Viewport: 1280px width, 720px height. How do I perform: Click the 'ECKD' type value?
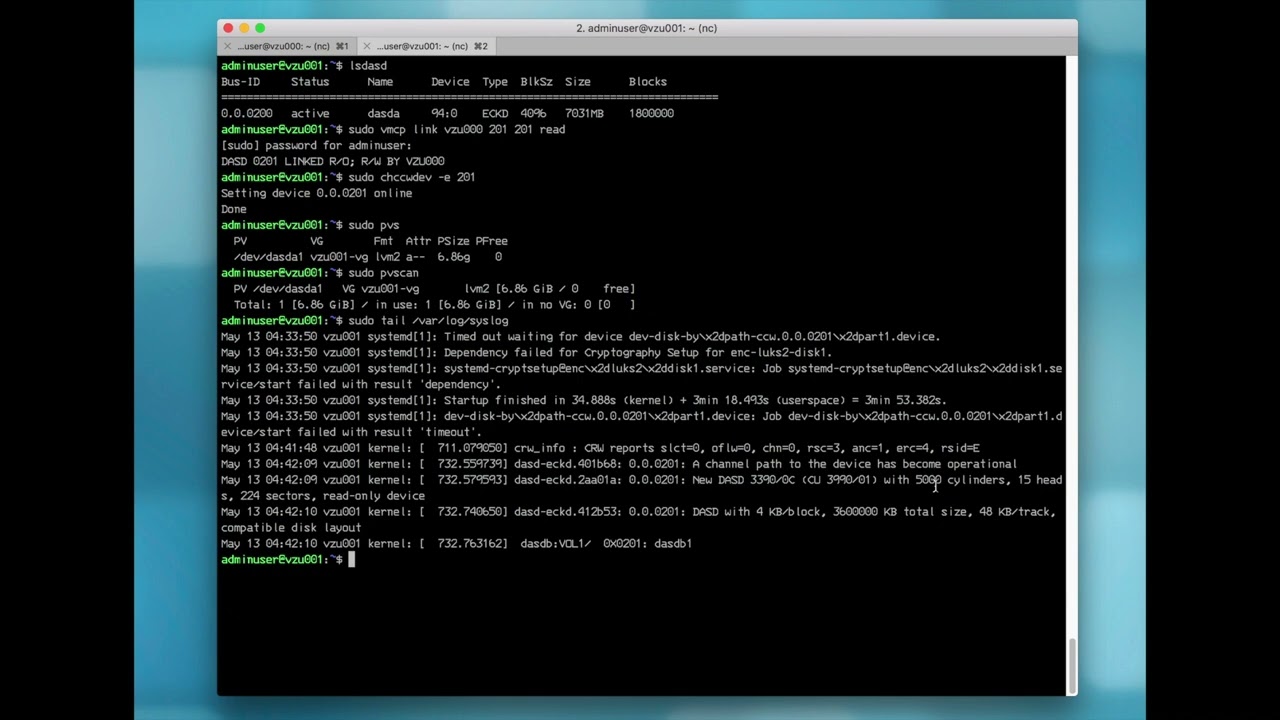coord(495,114)
